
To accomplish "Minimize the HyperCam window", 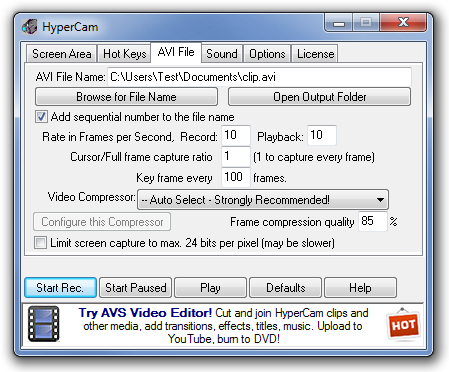I will [x=339, y=23].
